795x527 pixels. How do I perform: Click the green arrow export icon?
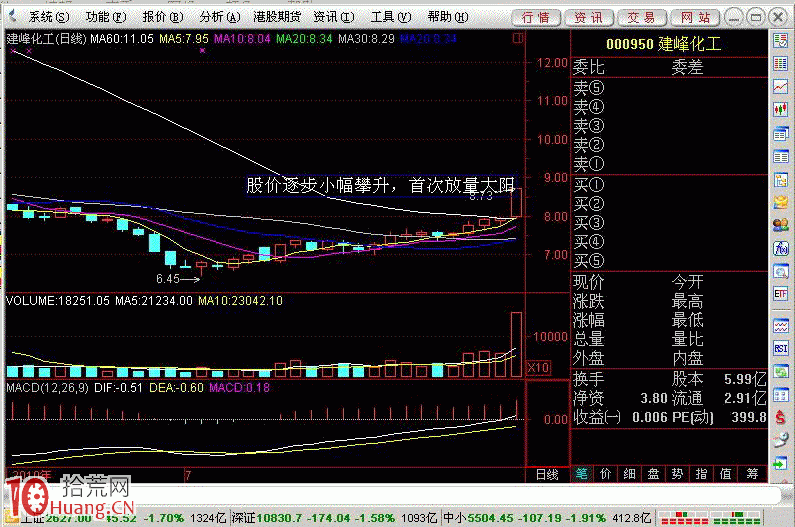(x=781, y=463)
